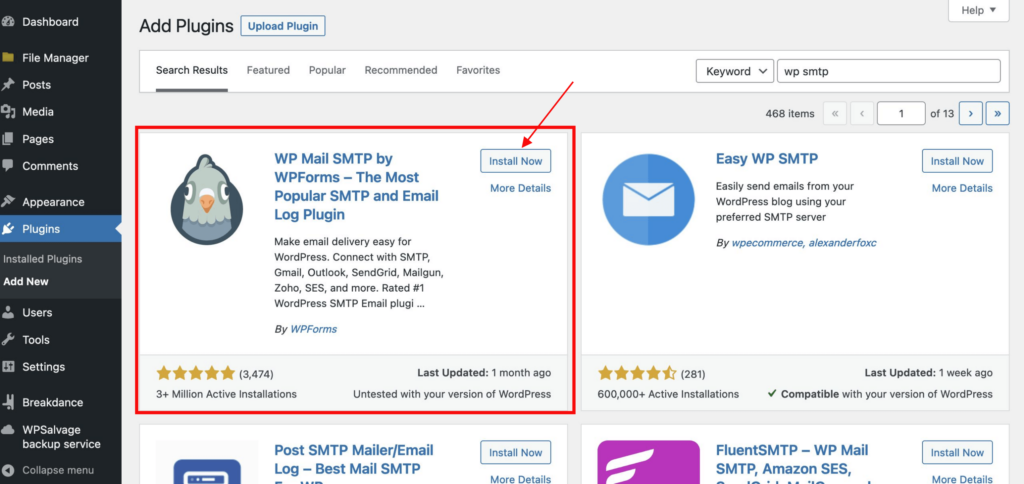
Task: Go to next page of results
Action: pyautogui.click(x=970, y=114)
